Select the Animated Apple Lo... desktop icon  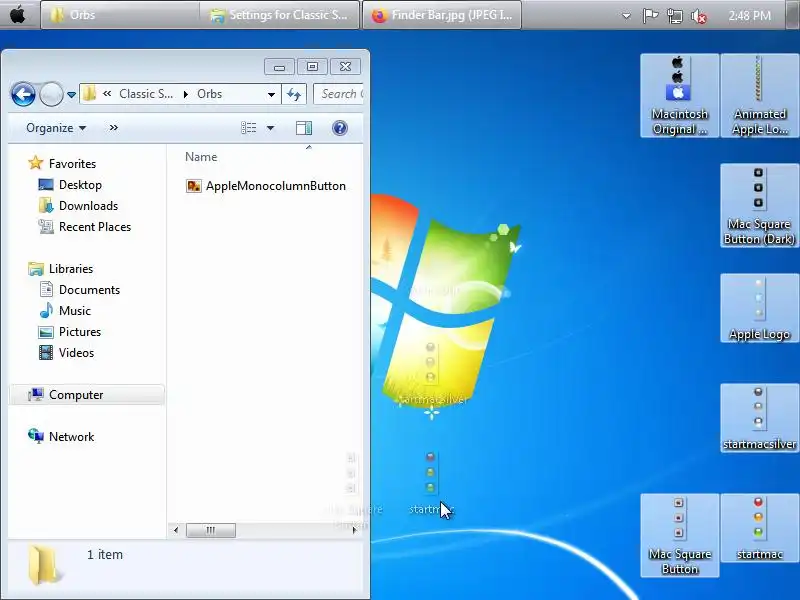(x=759, y=95)
